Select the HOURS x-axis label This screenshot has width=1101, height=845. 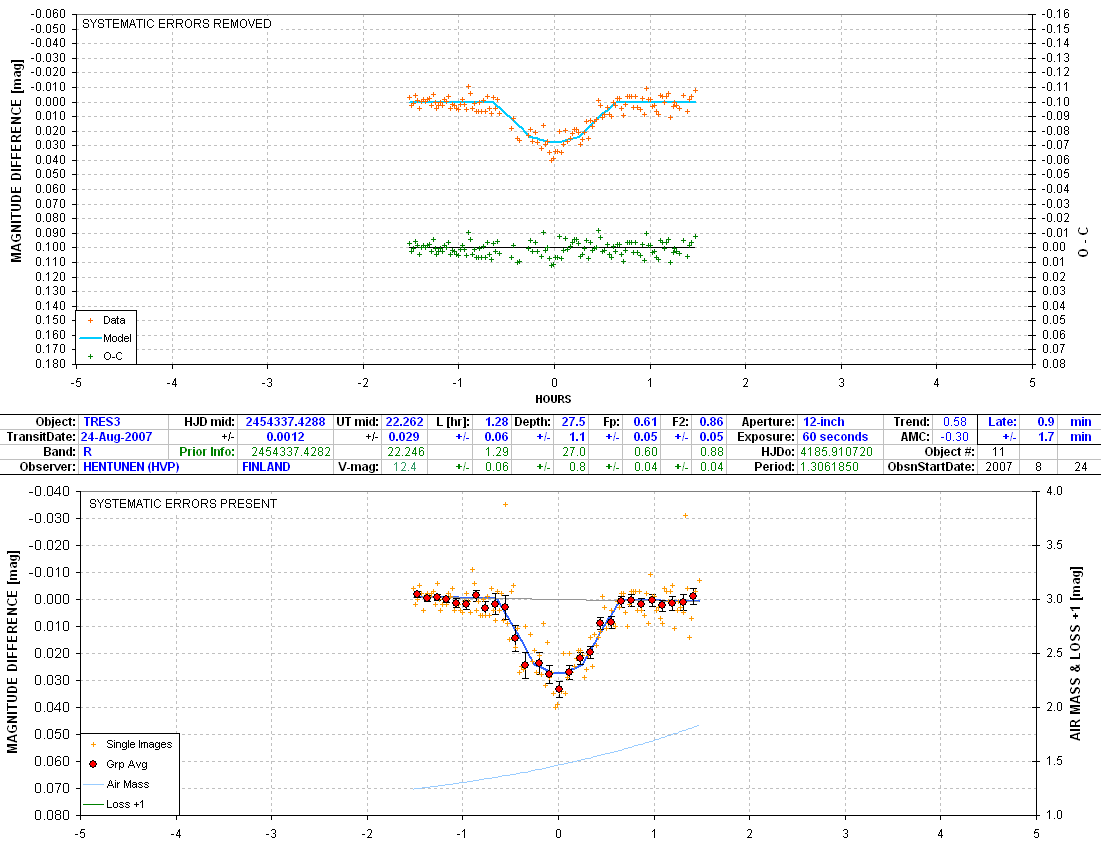point(553,398)
